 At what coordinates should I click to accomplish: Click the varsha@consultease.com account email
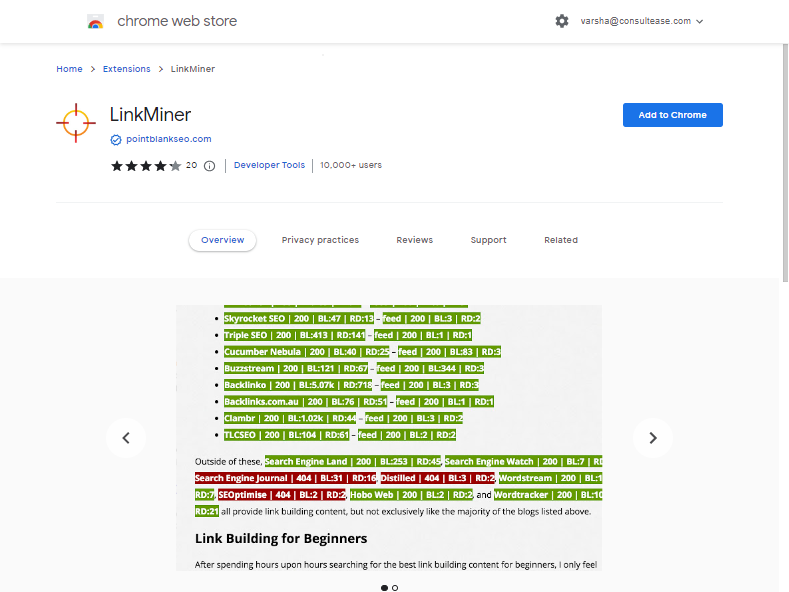tap(636, 21)
